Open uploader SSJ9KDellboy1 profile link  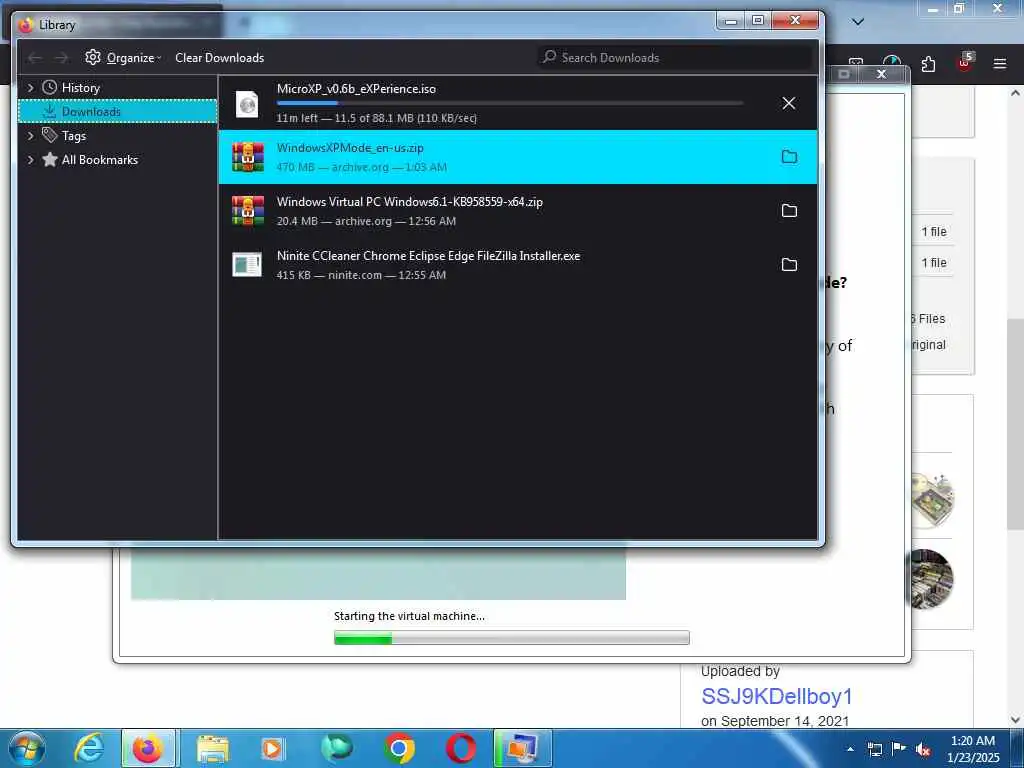point(776,696)
